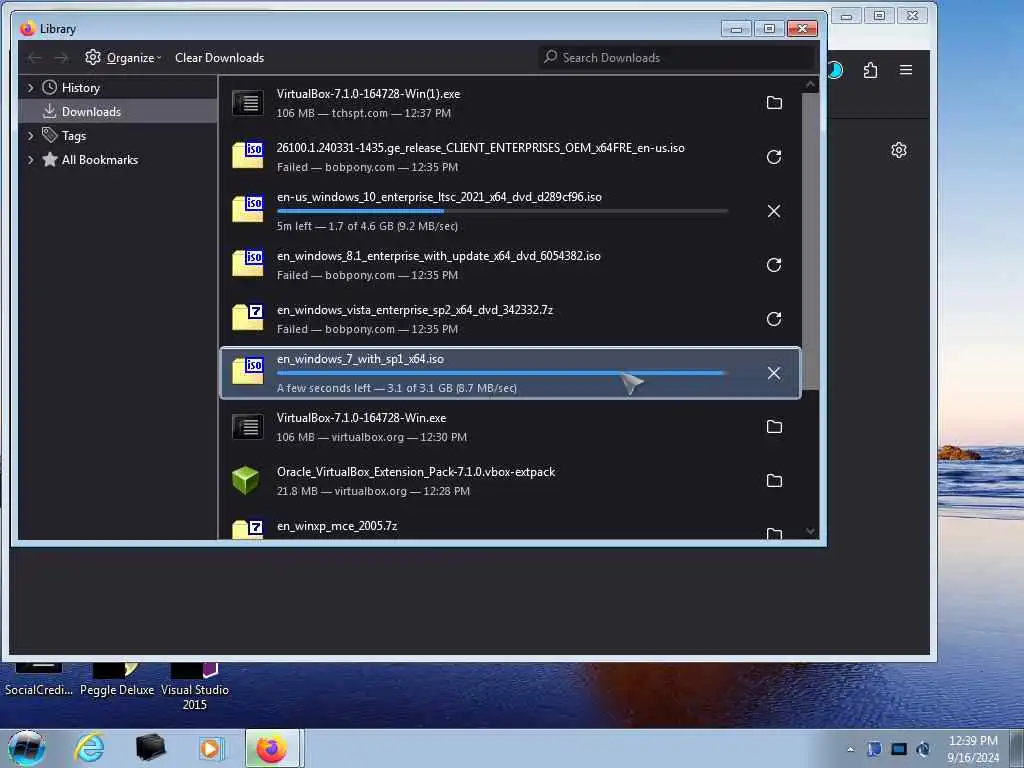Click the ISO file icon of the 26100 release

[248, 155]
